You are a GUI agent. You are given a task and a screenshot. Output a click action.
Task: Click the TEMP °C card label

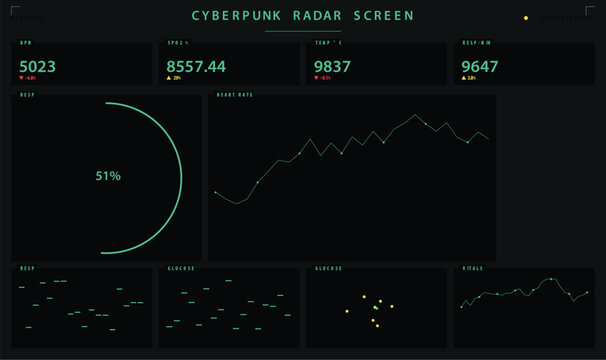(328, 43)
